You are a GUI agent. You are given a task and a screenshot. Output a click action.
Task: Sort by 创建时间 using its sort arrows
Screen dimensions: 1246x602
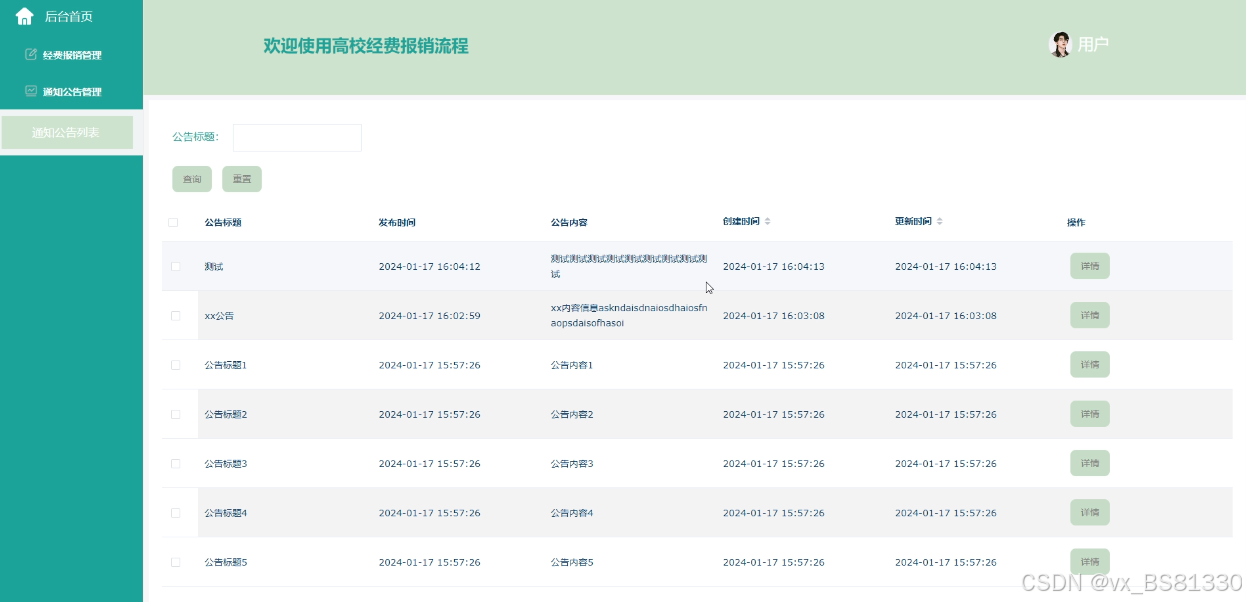(768, 221)
